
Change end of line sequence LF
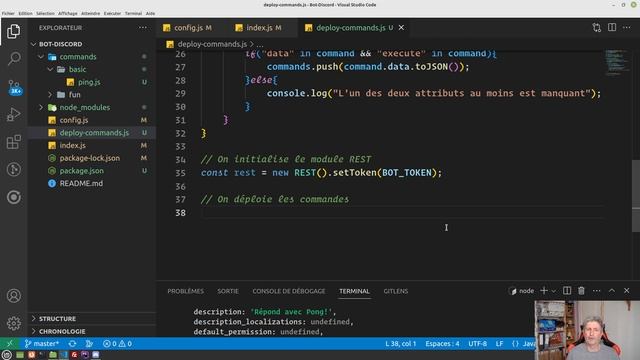pos(499,344)
